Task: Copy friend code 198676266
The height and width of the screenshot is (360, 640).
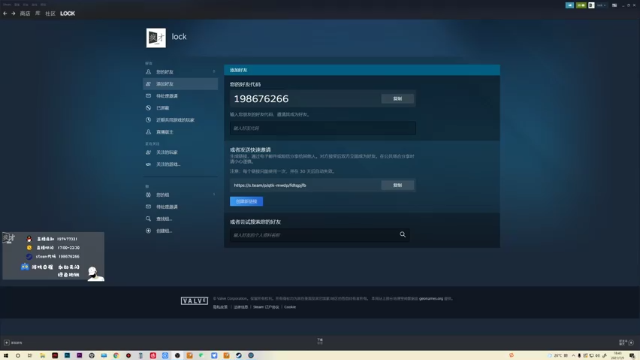Action: point(398,98)
